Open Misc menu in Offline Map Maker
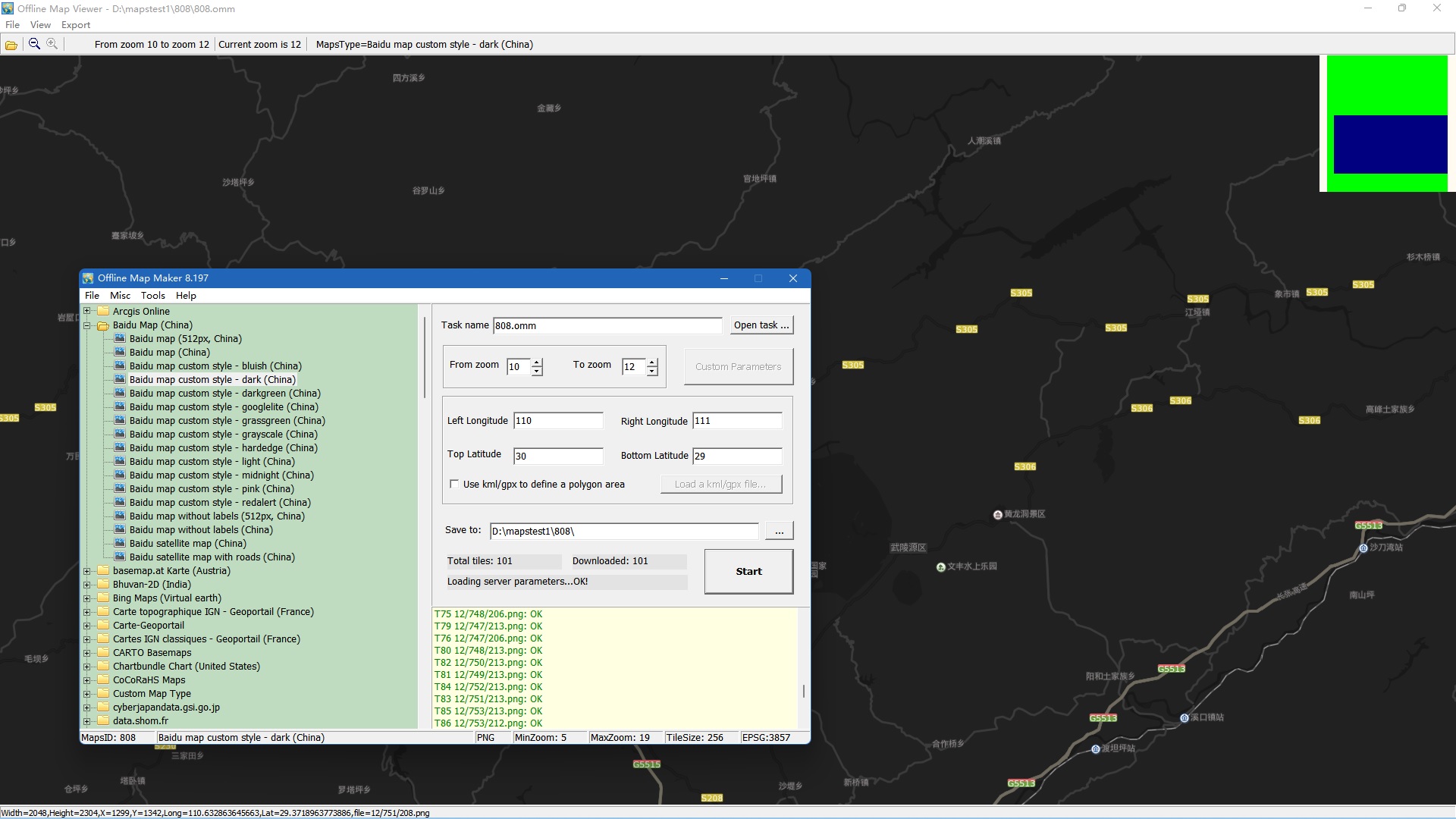 (120, 296)
